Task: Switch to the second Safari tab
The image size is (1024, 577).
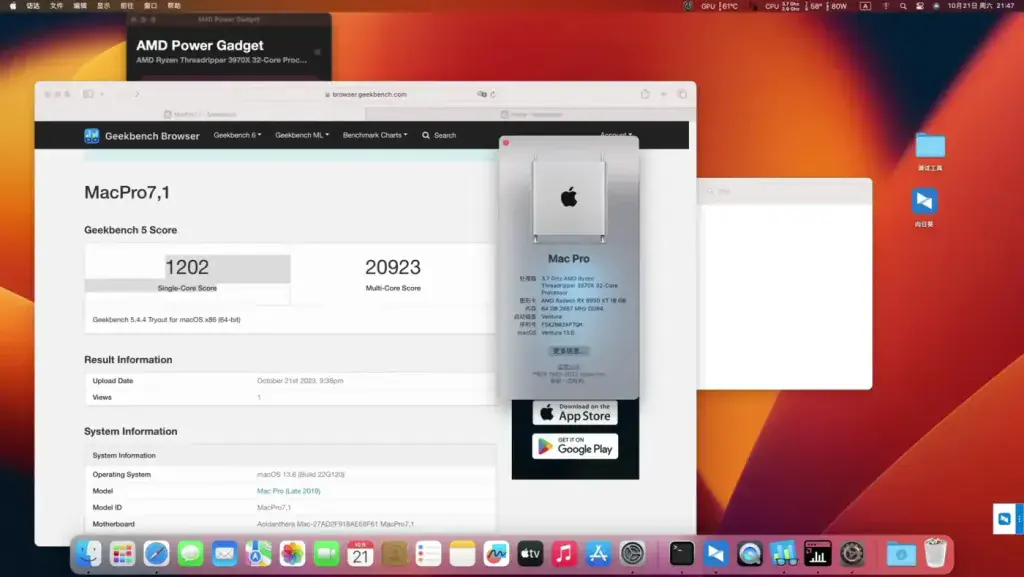Action: click(x=531, y=114)
